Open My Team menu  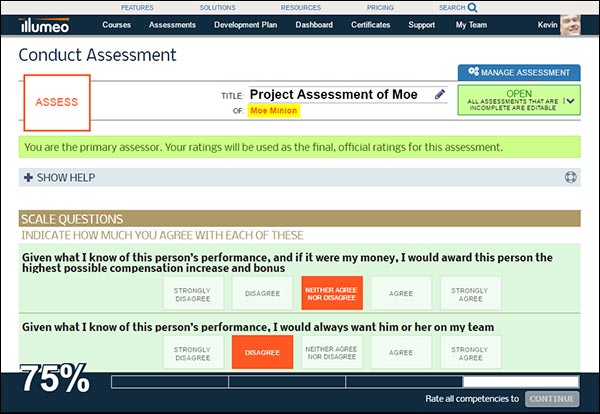point(471,25)
